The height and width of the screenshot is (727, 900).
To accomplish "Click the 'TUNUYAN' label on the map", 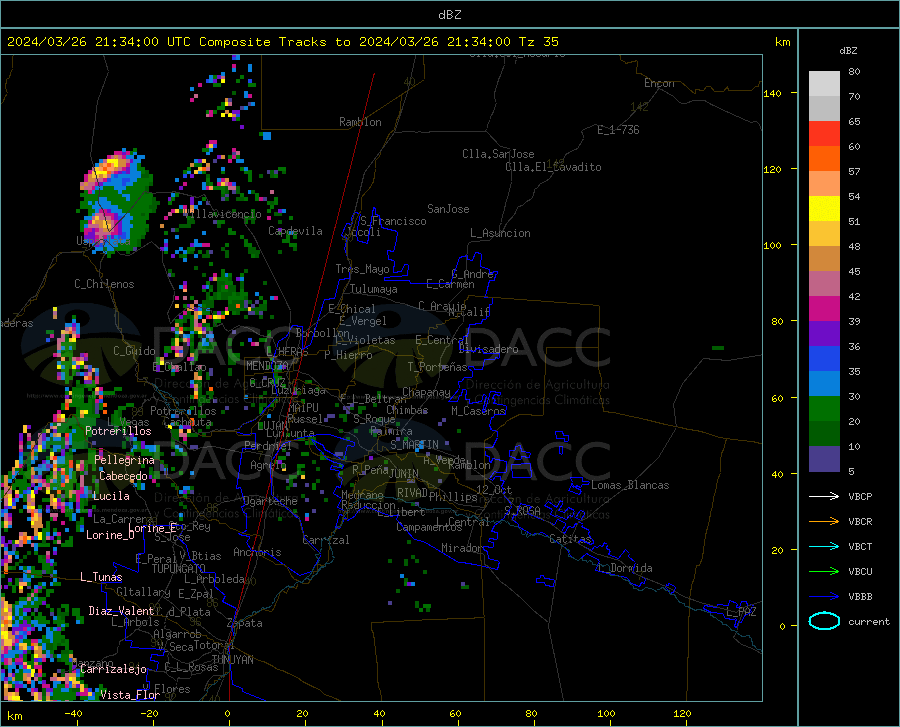I will pos(232,660).
